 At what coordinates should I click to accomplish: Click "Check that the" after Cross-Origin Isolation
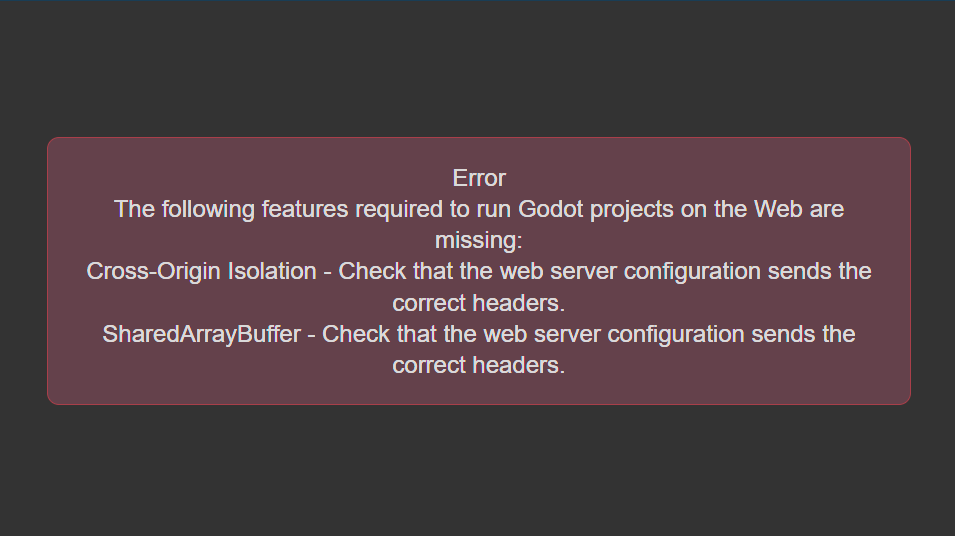[416, 272]
